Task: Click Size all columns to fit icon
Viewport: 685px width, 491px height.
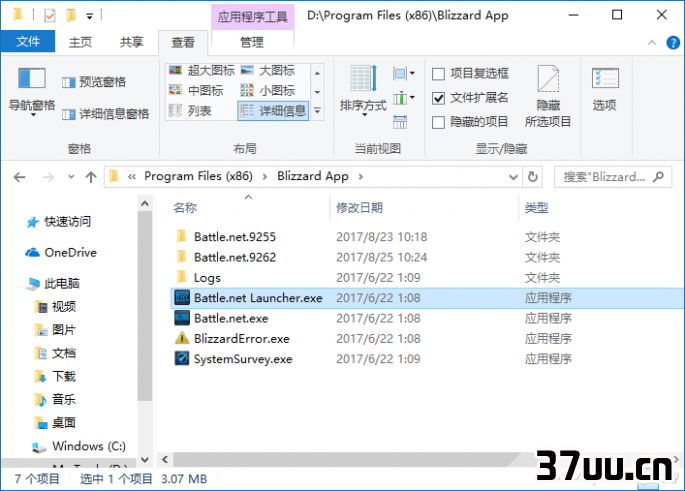Action: click(x=400, y=122)
